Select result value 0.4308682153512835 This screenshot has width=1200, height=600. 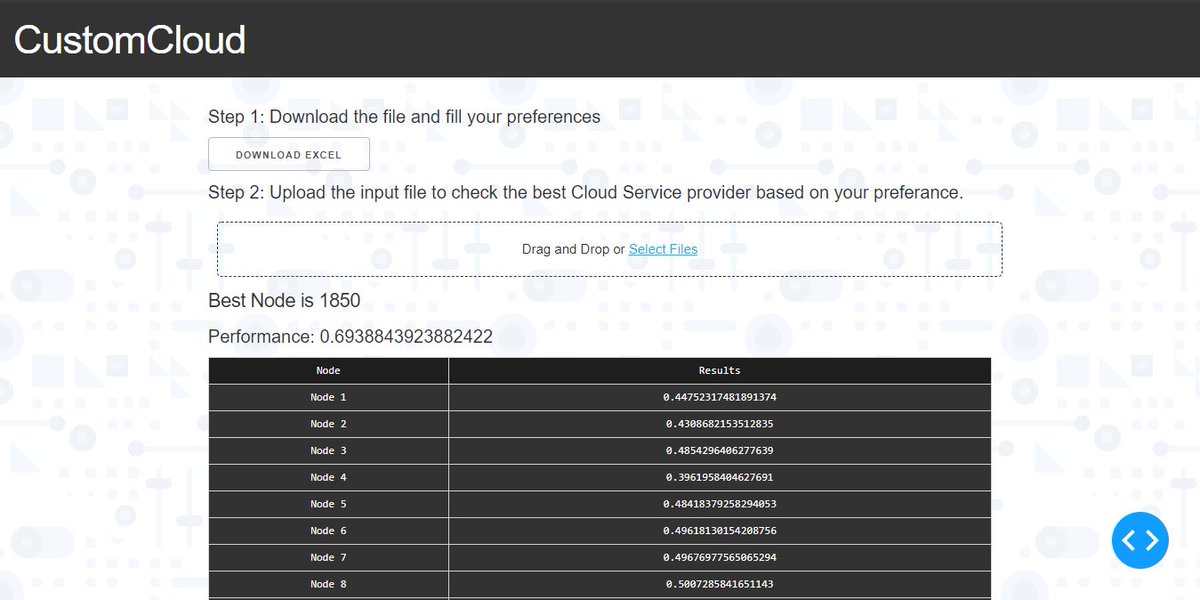[720, 424]
